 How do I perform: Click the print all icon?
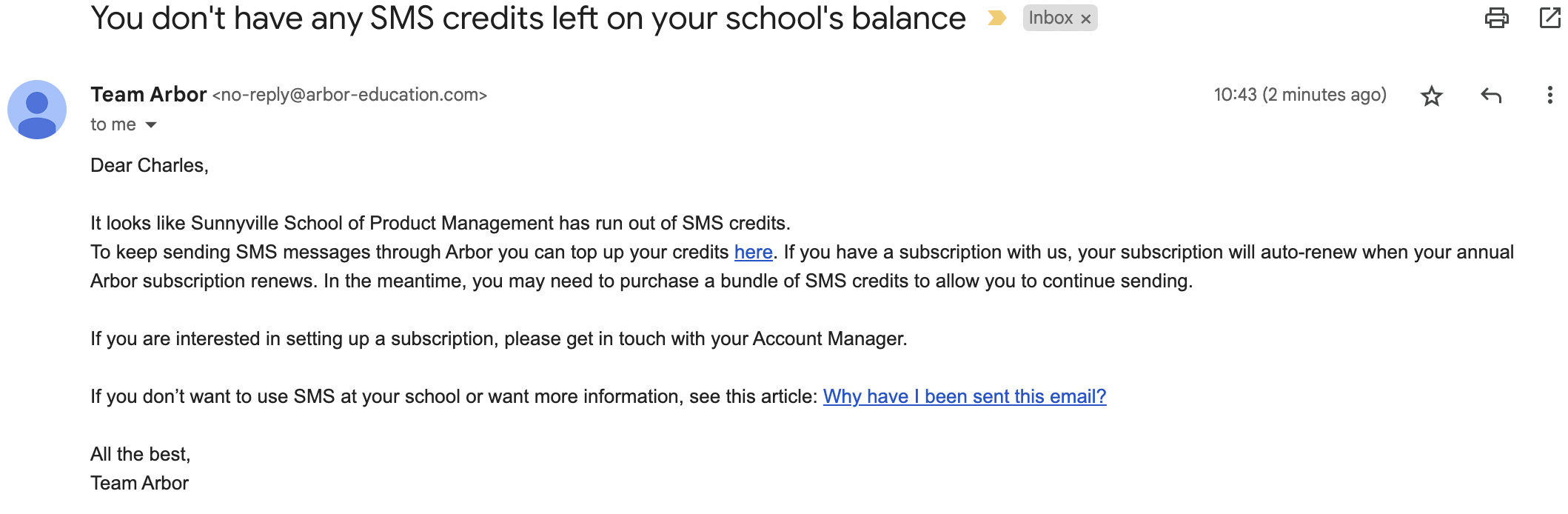[1496, 18]
